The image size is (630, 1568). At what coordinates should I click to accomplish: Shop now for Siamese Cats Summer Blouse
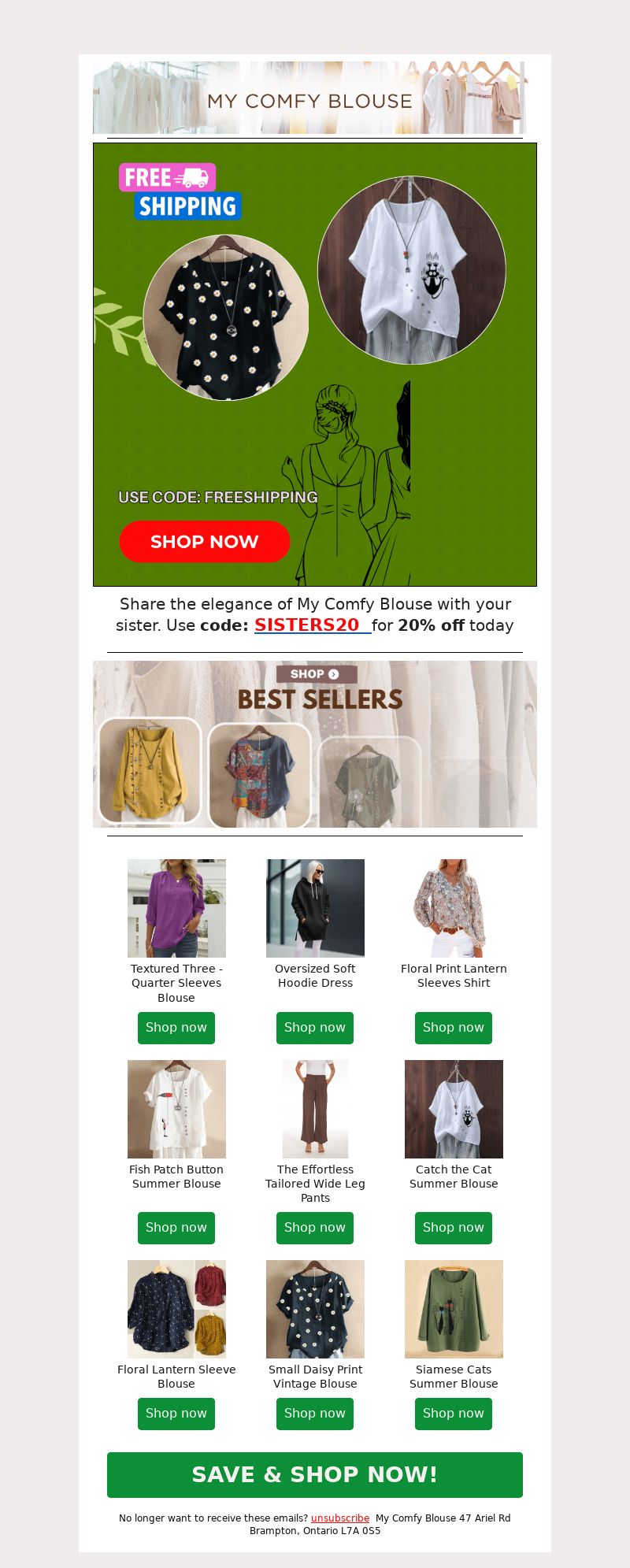click(x=454, y=1414)
